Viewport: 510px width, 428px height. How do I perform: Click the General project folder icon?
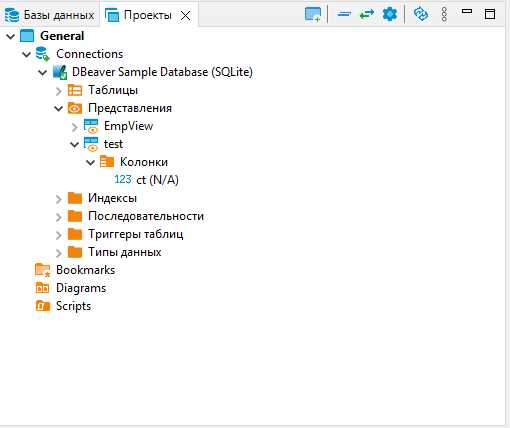(27, 36)
